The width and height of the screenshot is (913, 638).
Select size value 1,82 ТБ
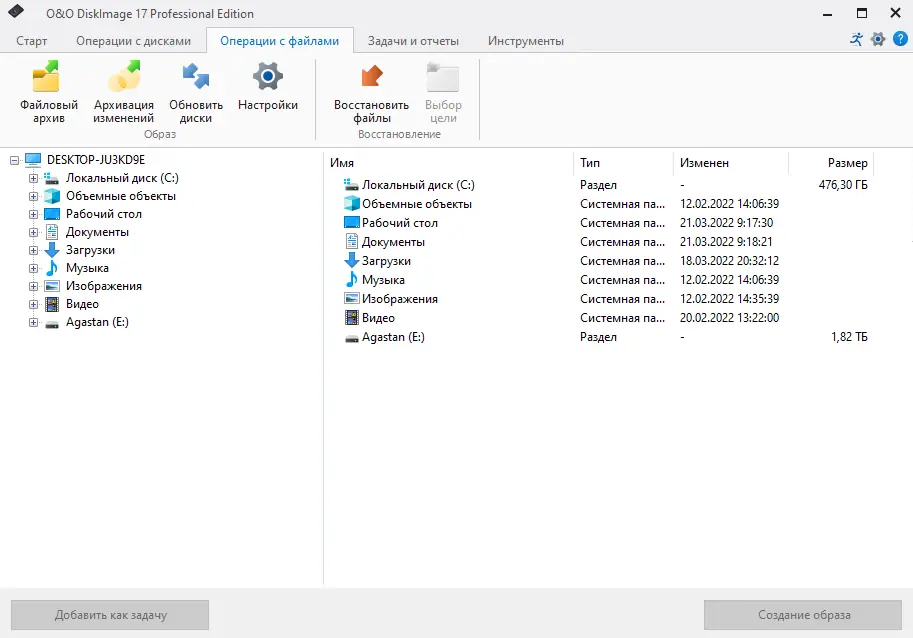point(849,336)
